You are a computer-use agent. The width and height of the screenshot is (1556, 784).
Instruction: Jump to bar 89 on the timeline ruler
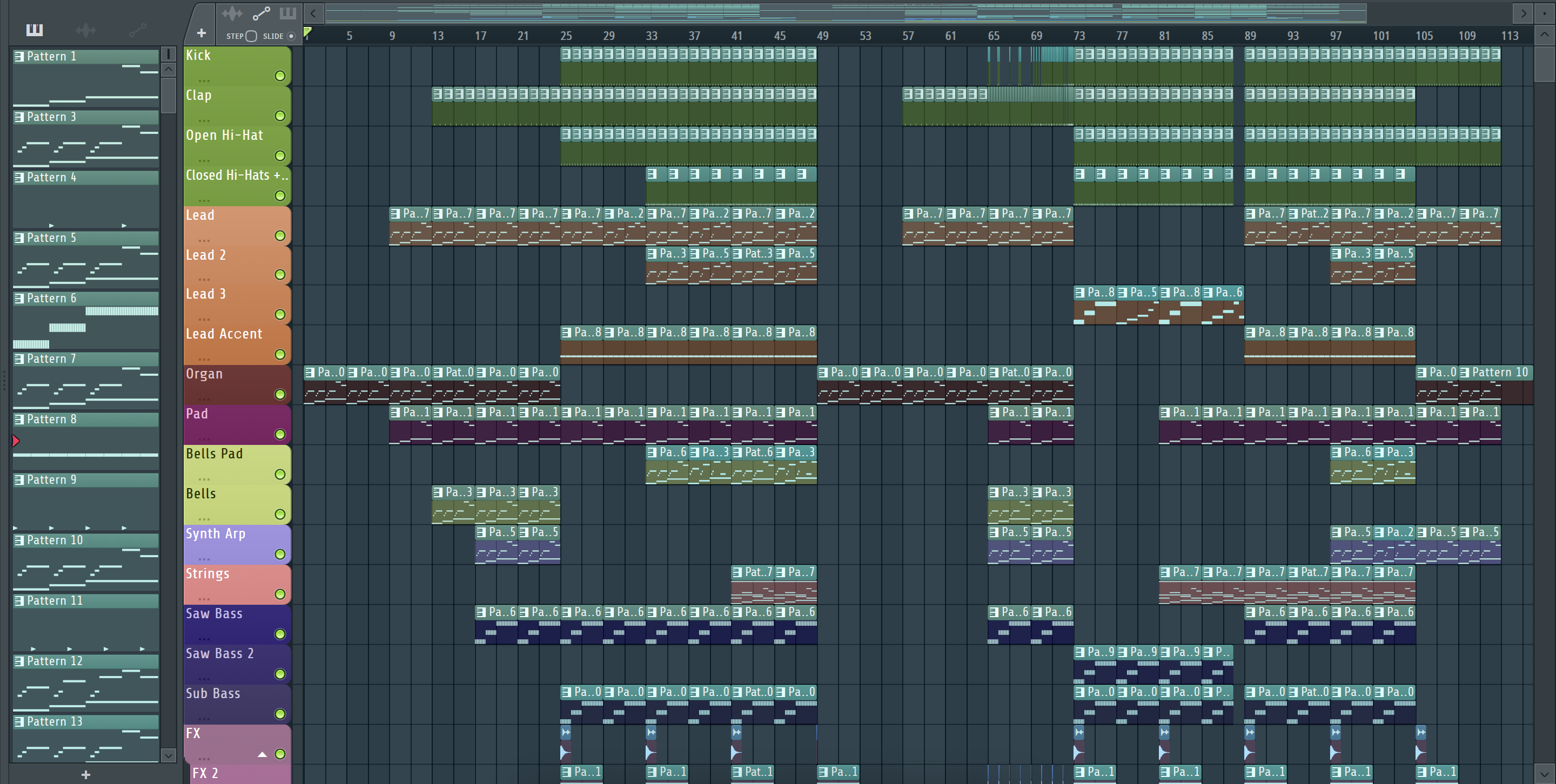coord(1250,36)
